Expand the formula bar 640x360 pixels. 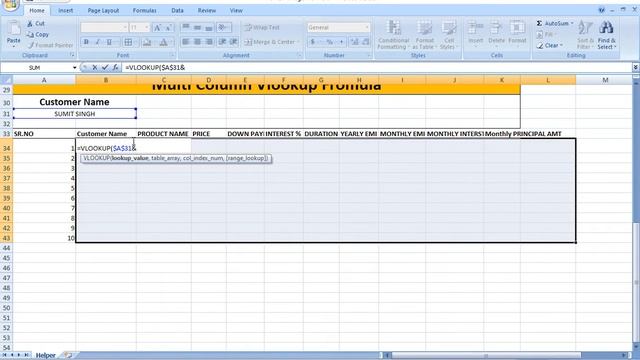[636, 67]
